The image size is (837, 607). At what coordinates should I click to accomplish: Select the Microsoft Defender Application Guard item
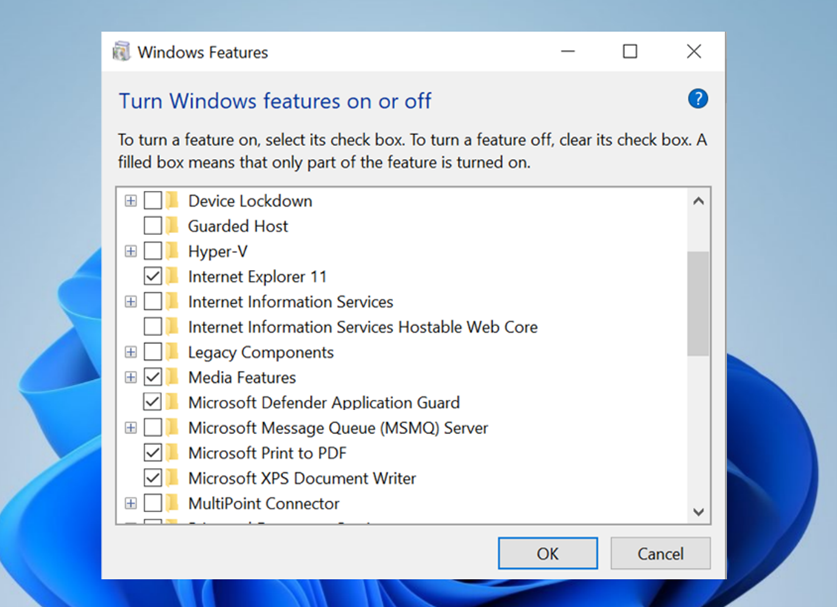323,403
